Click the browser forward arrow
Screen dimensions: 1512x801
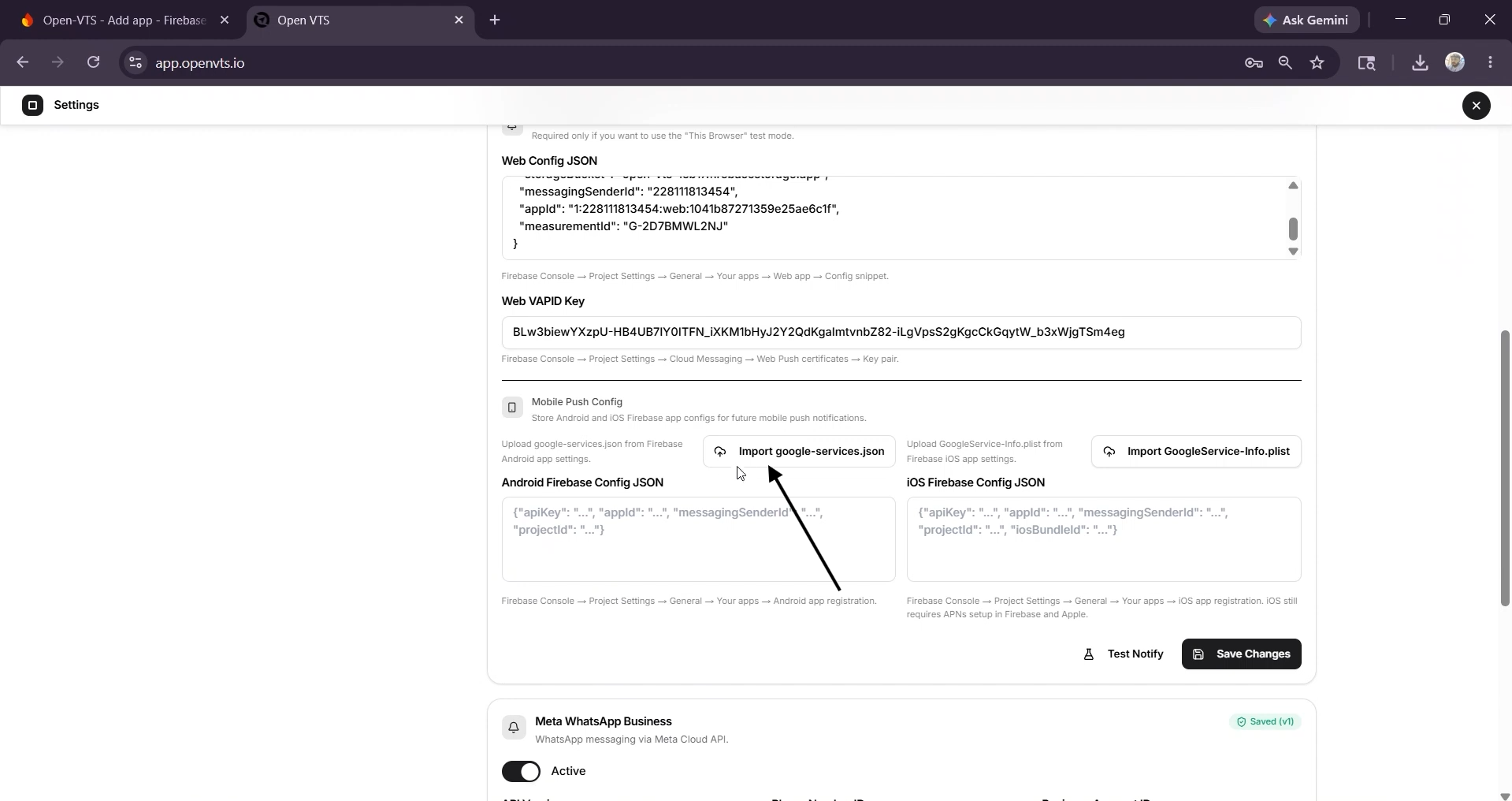point(58,62)
